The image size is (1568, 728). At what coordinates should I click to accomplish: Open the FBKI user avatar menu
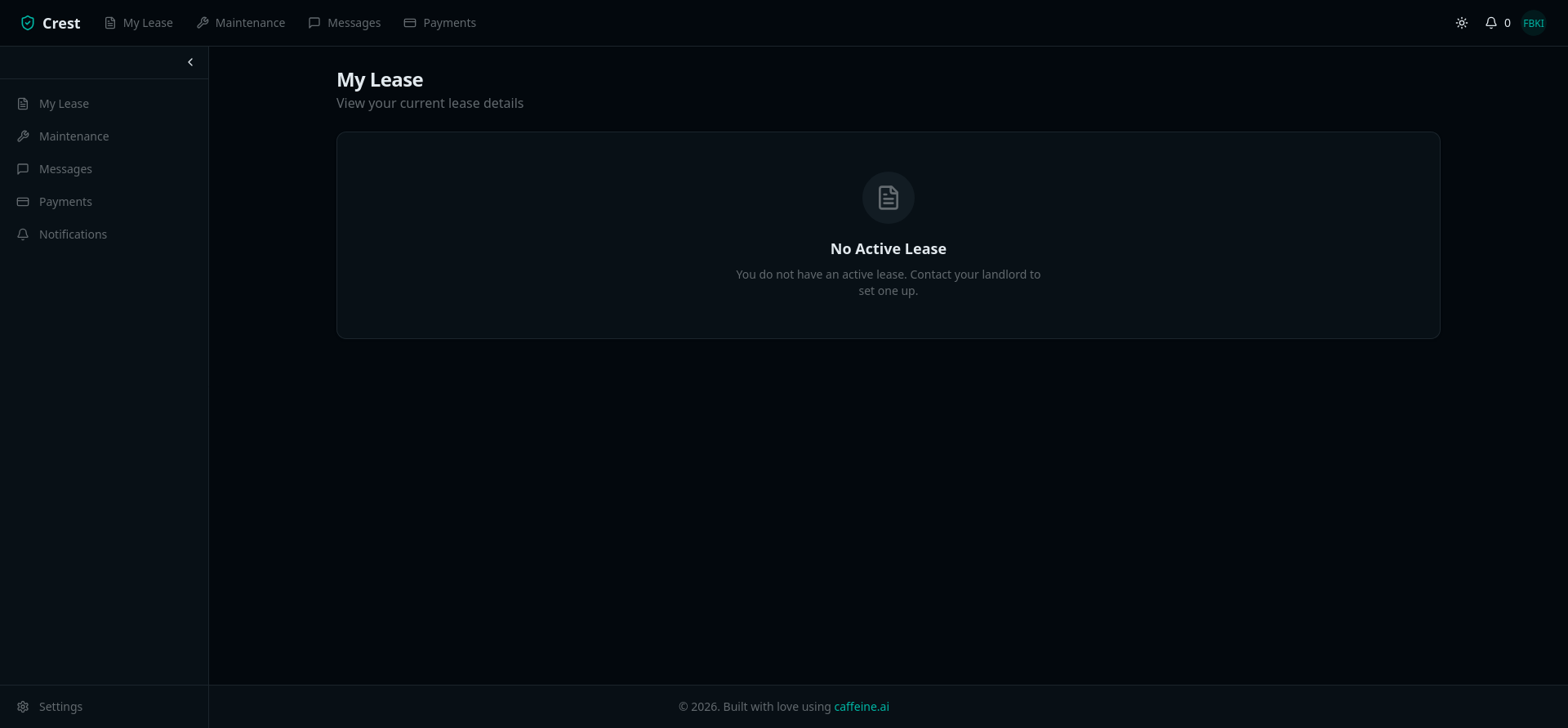1534,23
